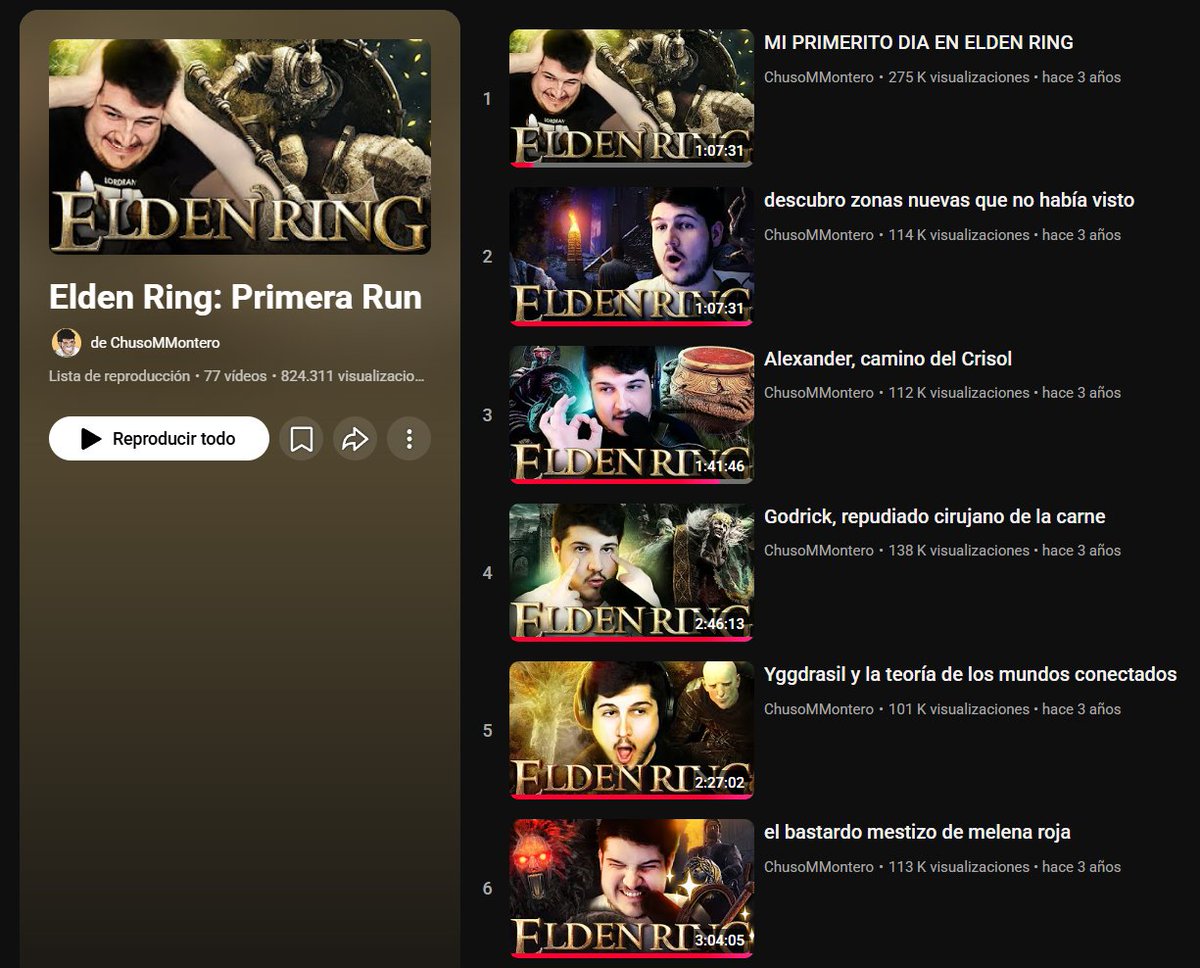The image size is (1200, 968).
Task: Open thumbnail of 'el bastardo mestizo' video
Action: (x=631, y=888)
